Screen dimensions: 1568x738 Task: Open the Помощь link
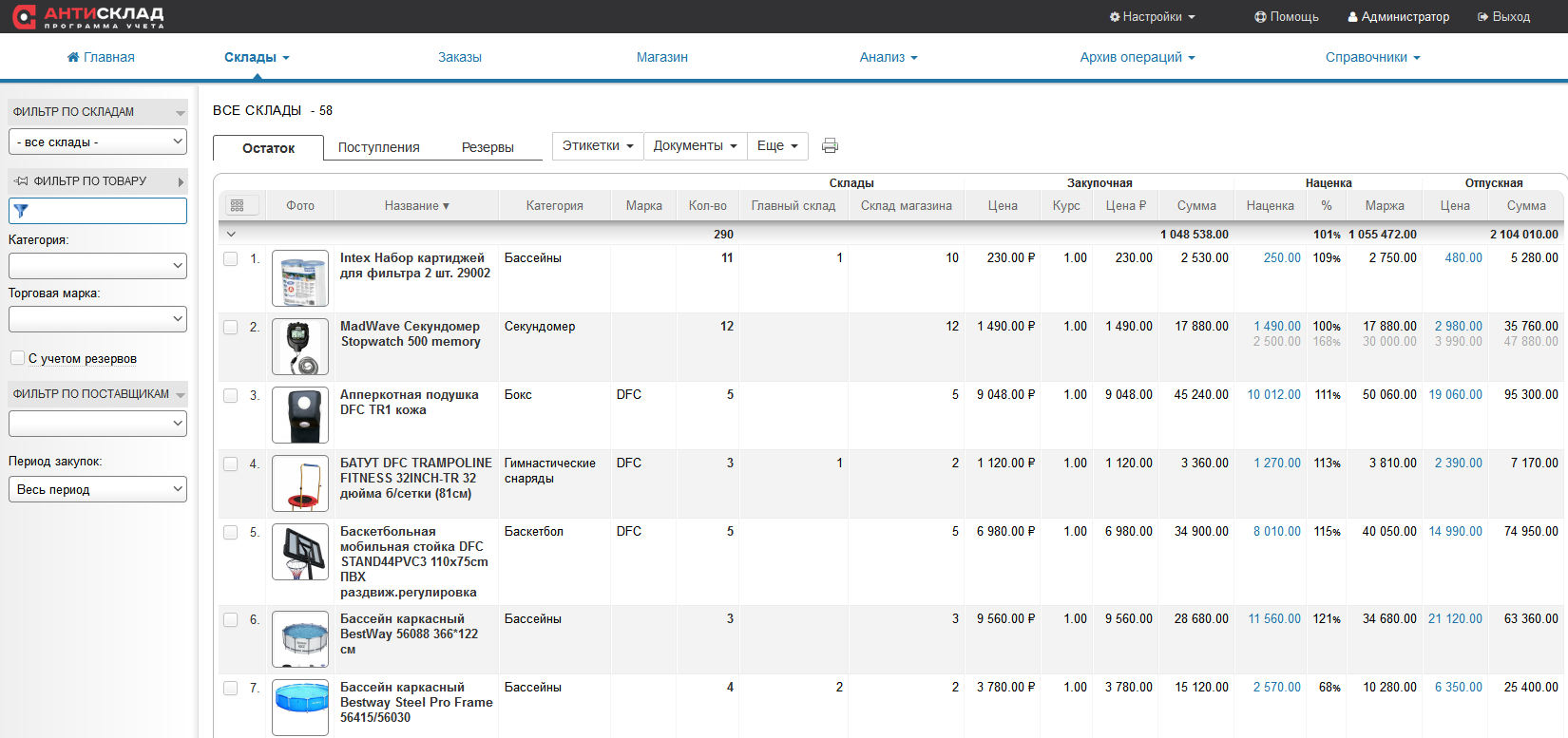coord(1287,16)
